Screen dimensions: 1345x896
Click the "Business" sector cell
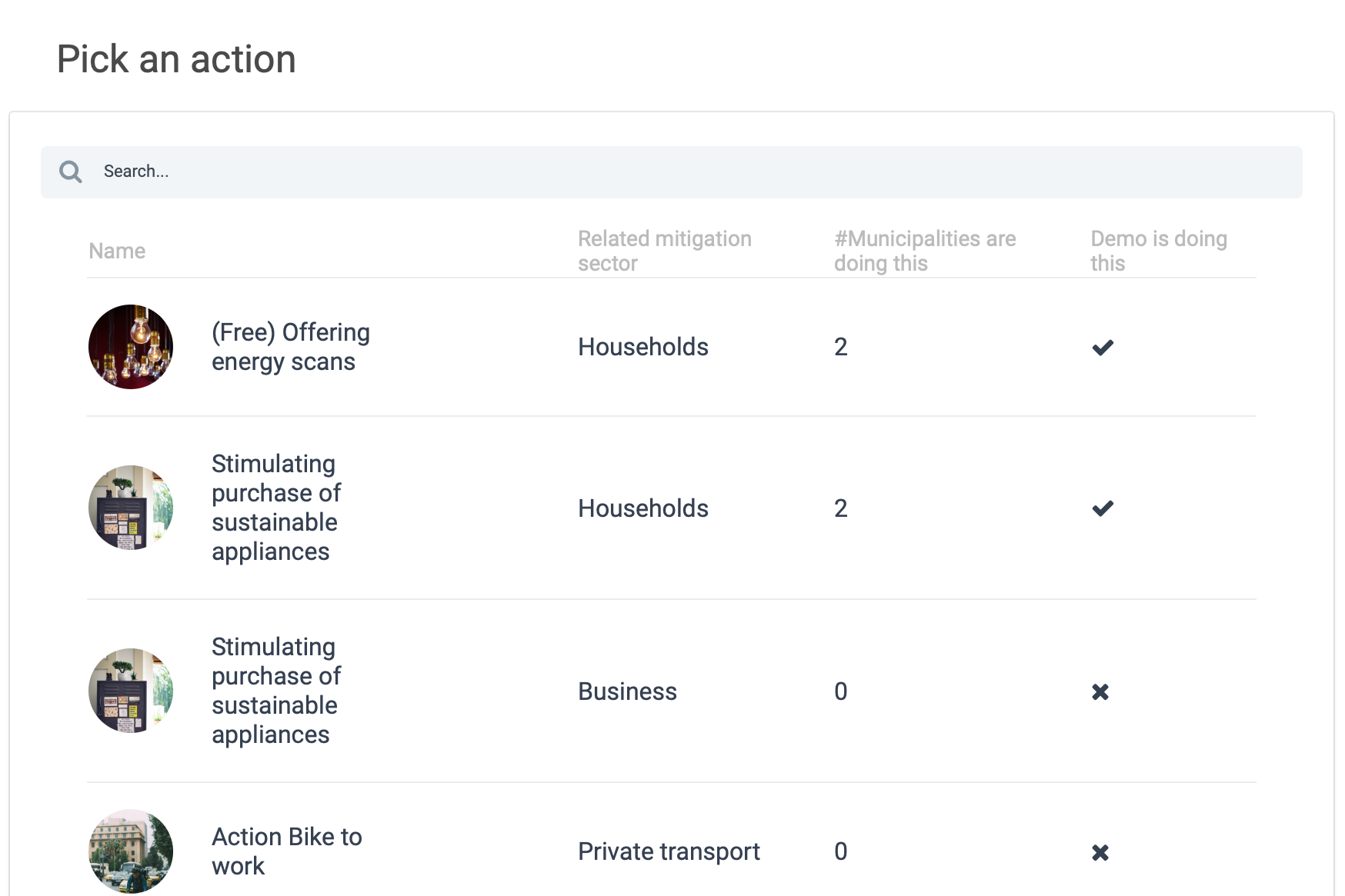[627, 691]
